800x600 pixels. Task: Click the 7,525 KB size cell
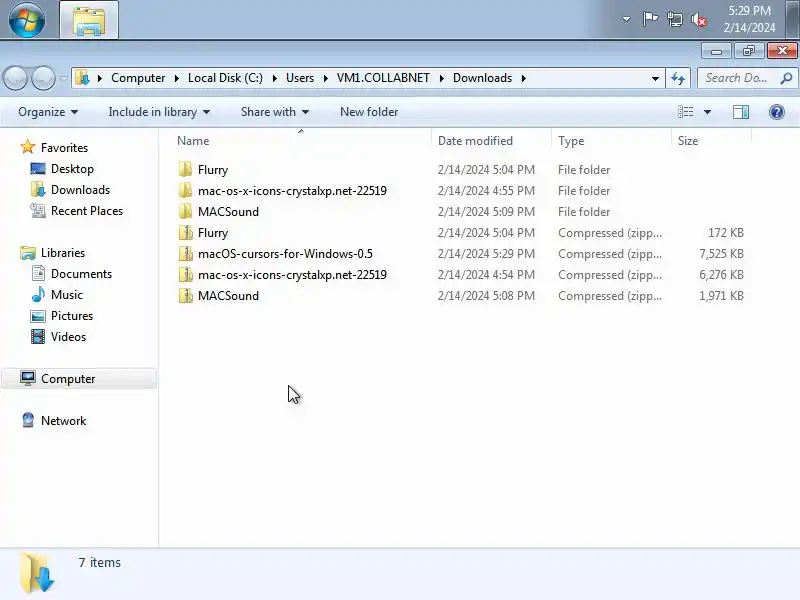pos(721,254)
